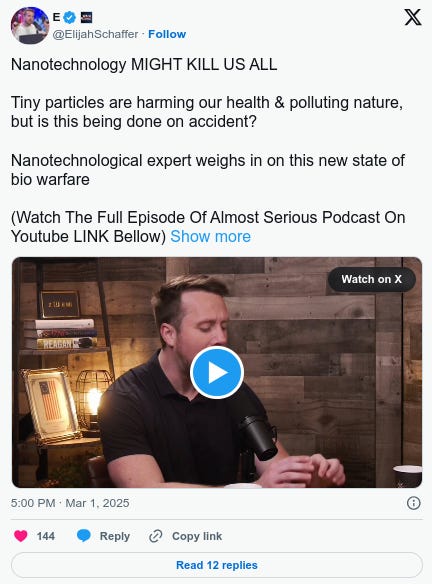Click the blue verified badge
Image resolution: width=432 pixels, height=584 pixels.
pyautogui.click(x=70, y=17)
